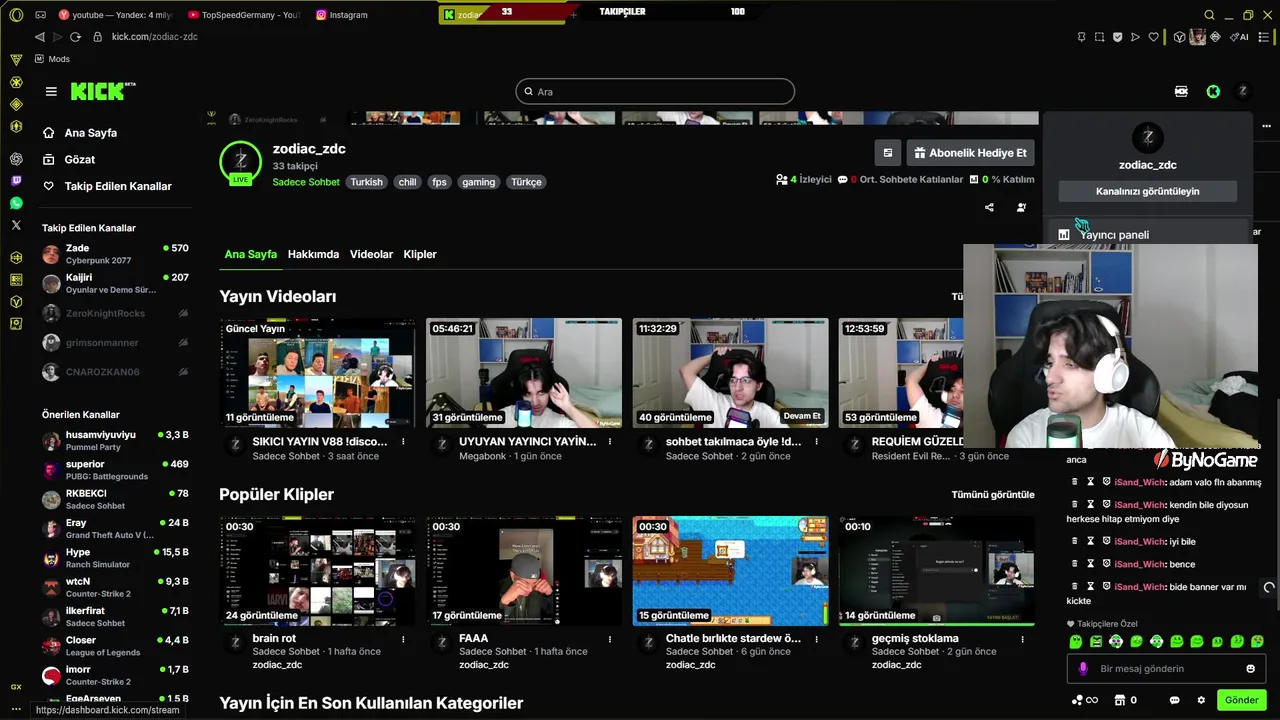This screenshot has width=1280, height=720.
Task: Click Abonelik Hediye Et button
Action: [x=970, y=153]
